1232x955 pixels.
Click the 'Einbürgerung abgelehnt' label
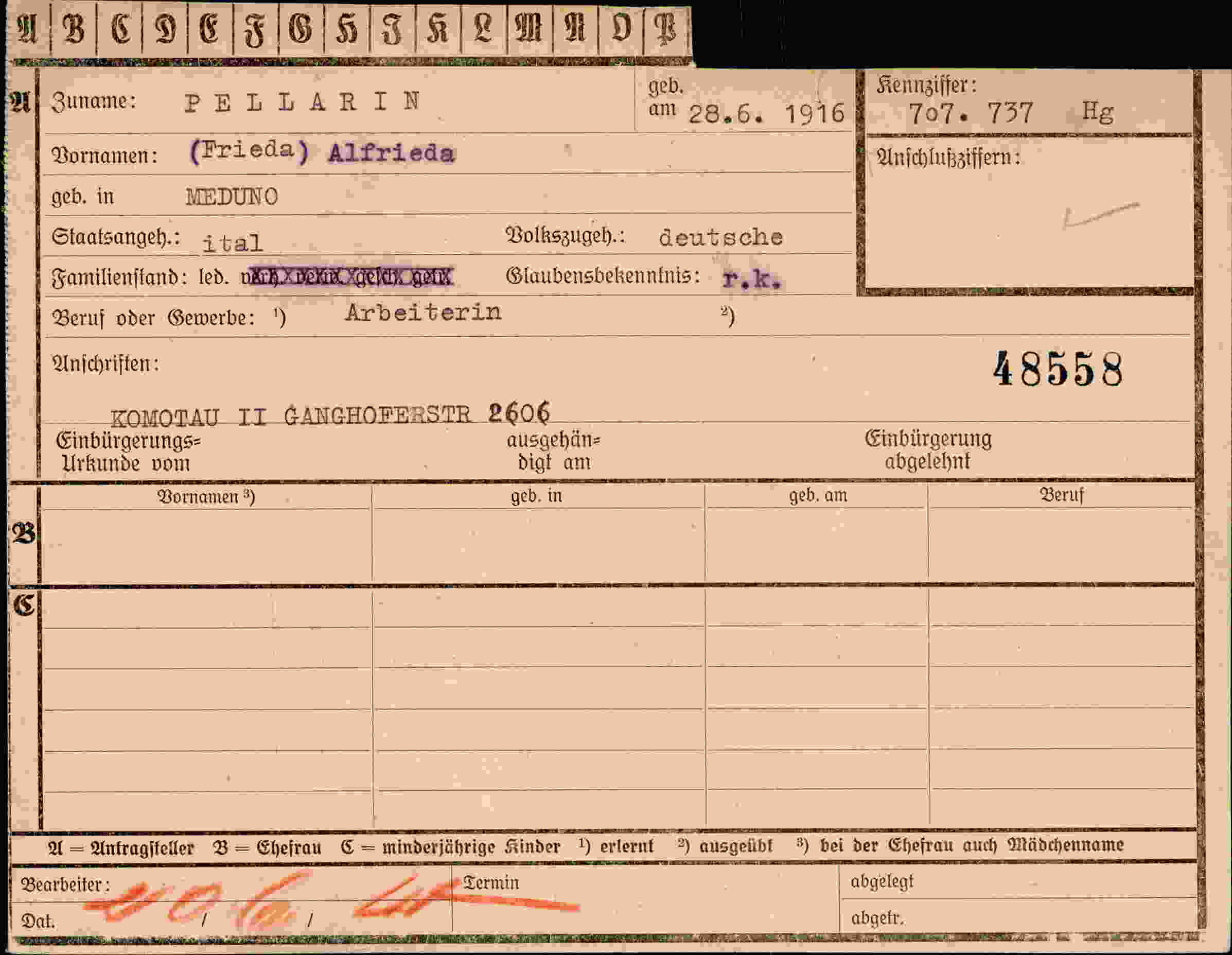coord(928,450)
